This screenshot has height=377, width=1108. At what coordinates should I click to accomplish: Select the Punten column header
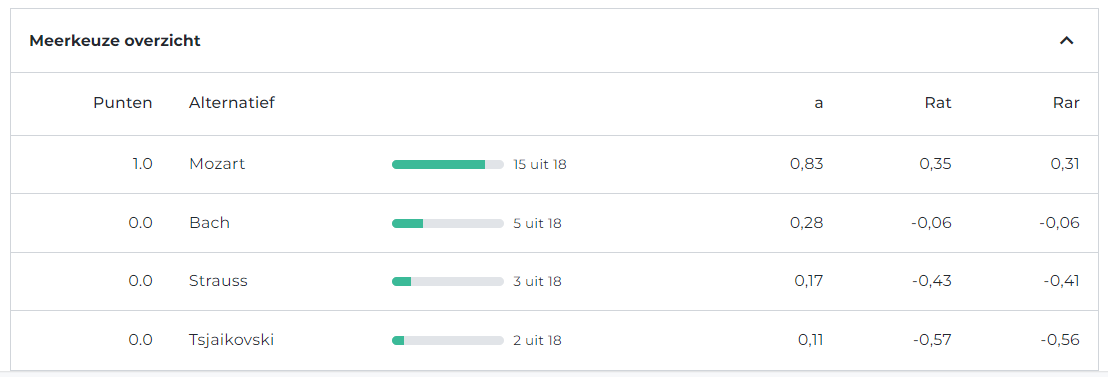click(x=123, y=103)
